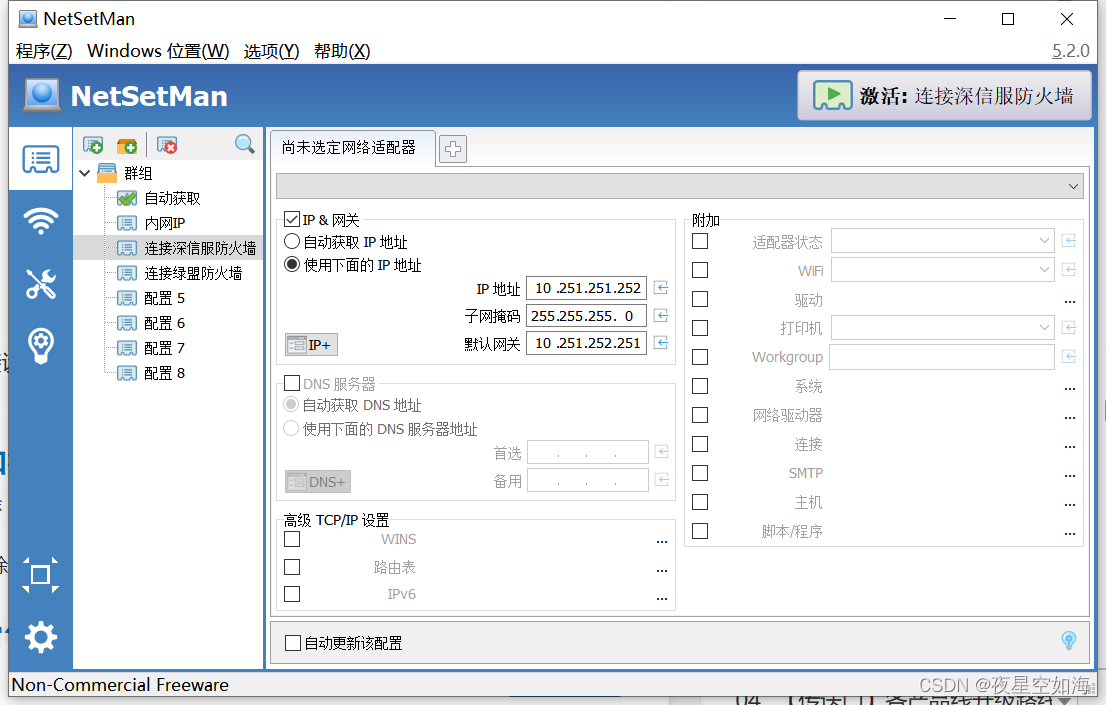
Task: Get current Workgroup via arrow icon
Action: (x=1069, y=357)
